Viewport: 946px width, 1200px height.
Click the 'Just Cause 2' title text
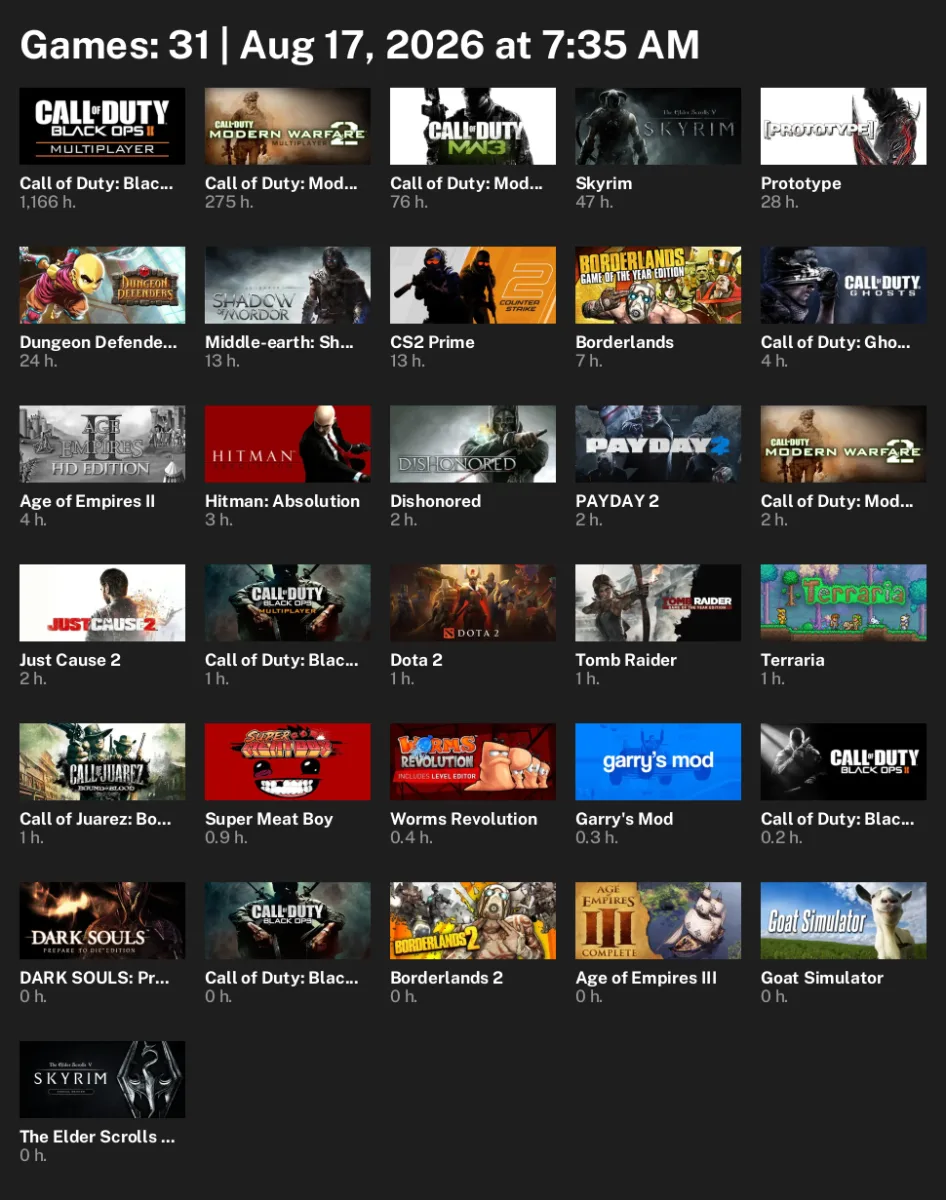pyautogui.click(x=70, y=660)
